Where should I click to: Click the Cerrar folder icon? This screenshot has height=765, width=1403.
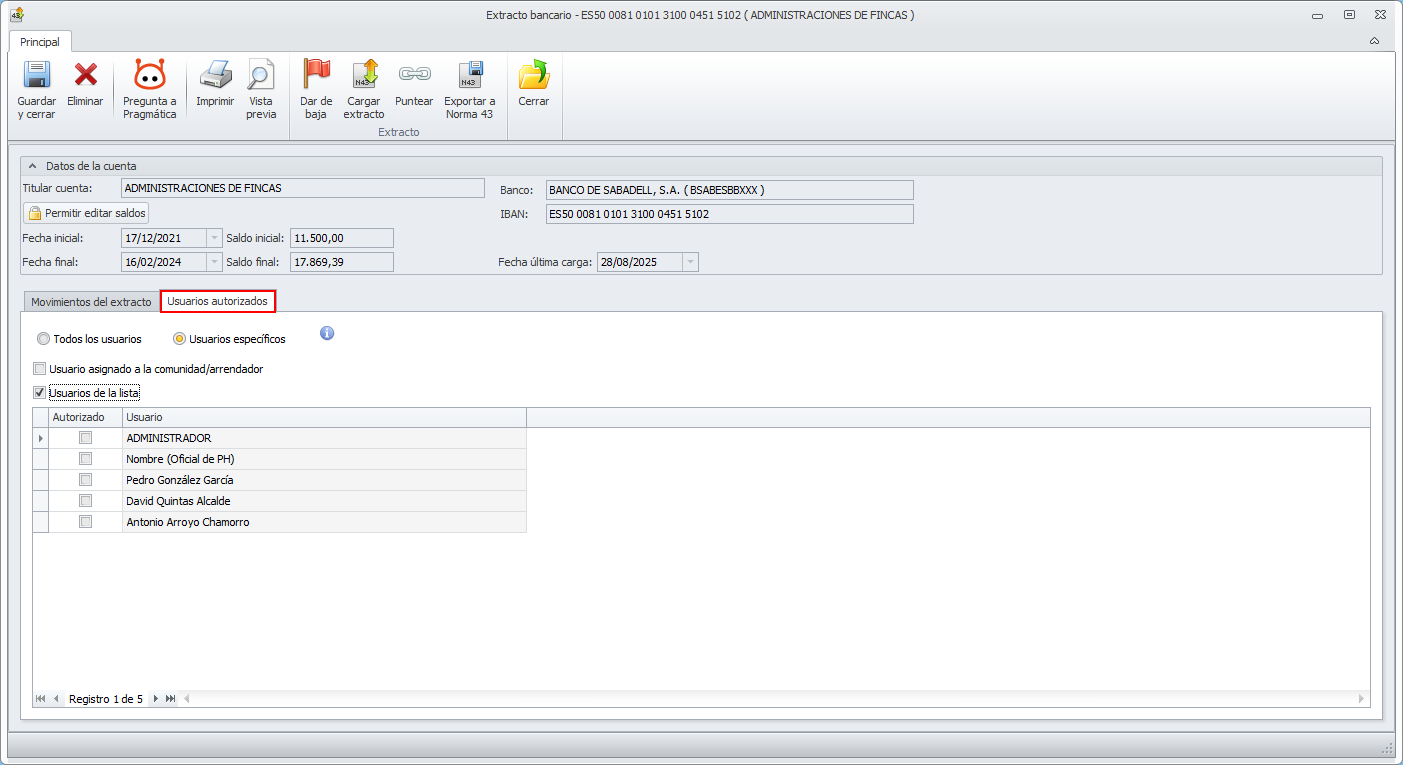[x=534, y=75]
